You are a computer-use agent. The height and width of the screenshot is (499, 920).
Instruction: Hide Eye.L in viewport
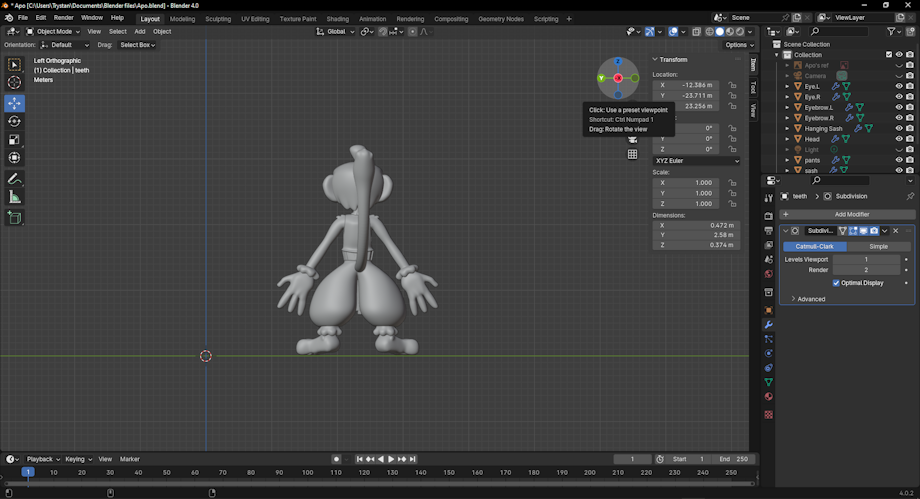pyautogui.click(x=899, y=86)
